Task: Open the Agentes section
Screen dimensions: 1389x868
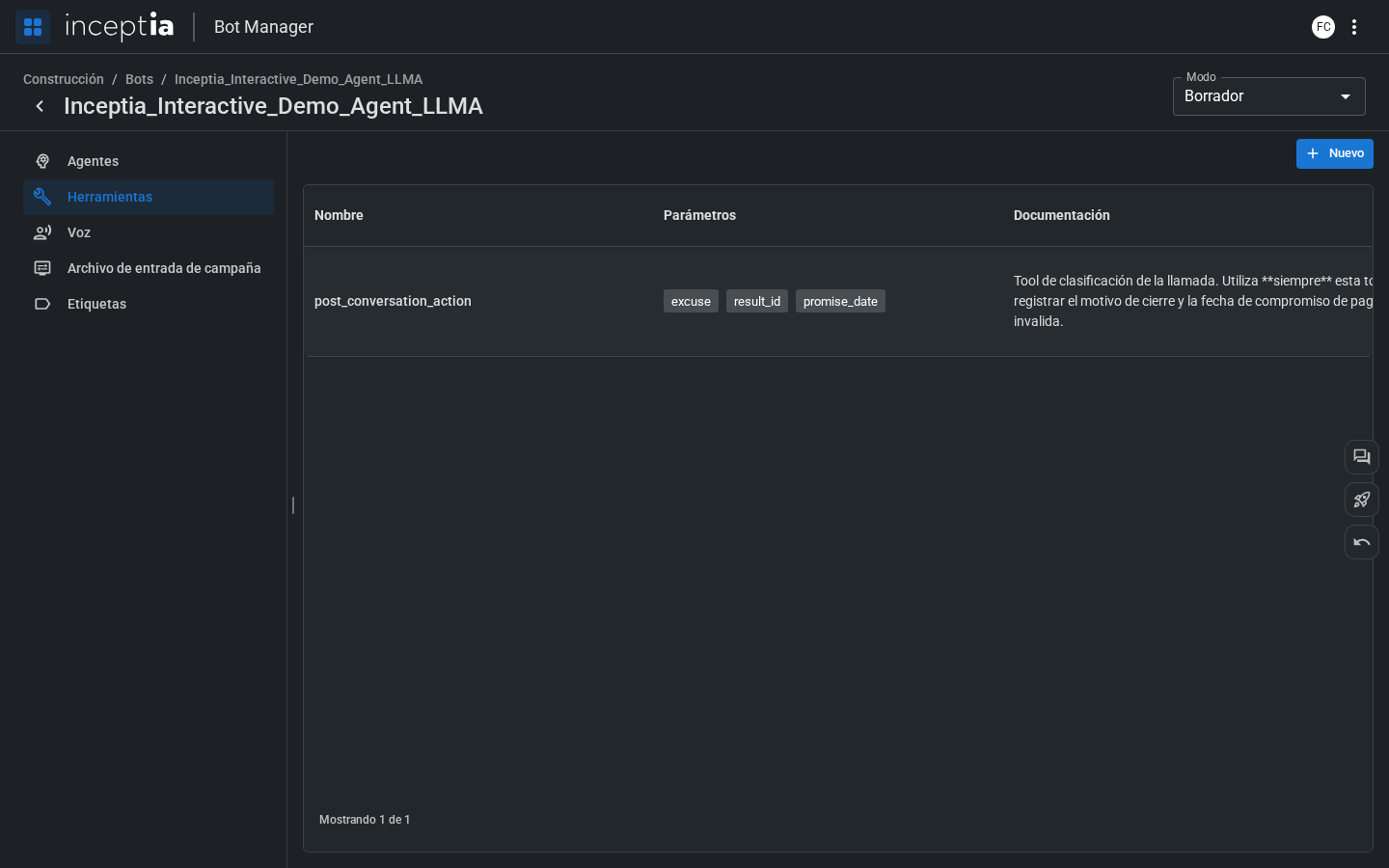Action: 149,161
